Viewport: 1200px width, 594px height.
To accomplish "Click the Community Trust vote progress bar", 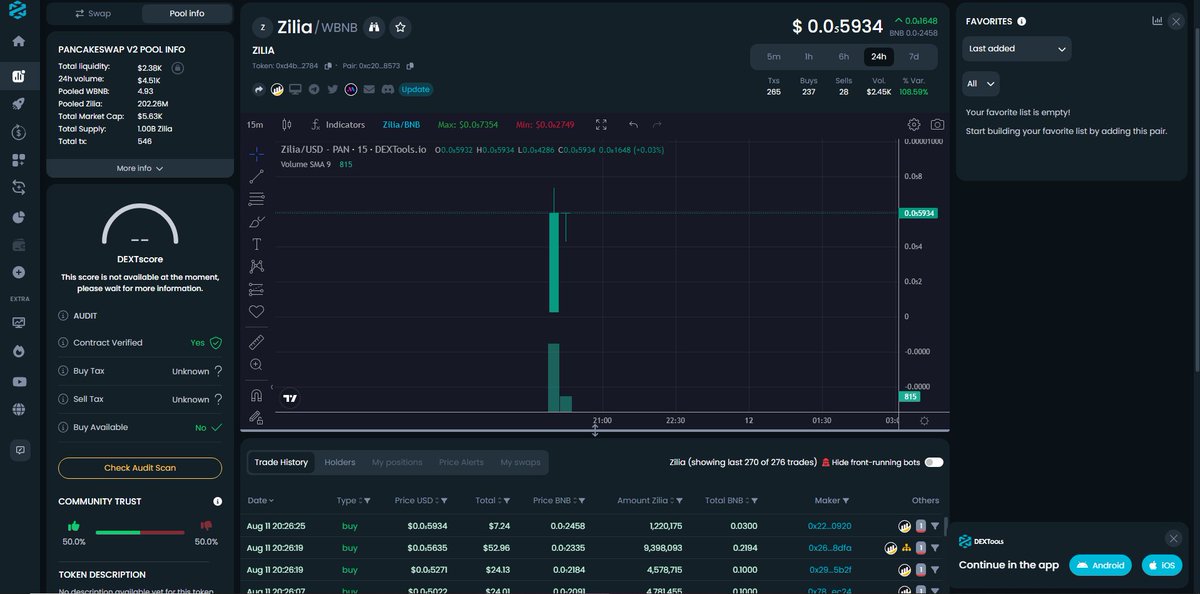I will click(140, 532).
